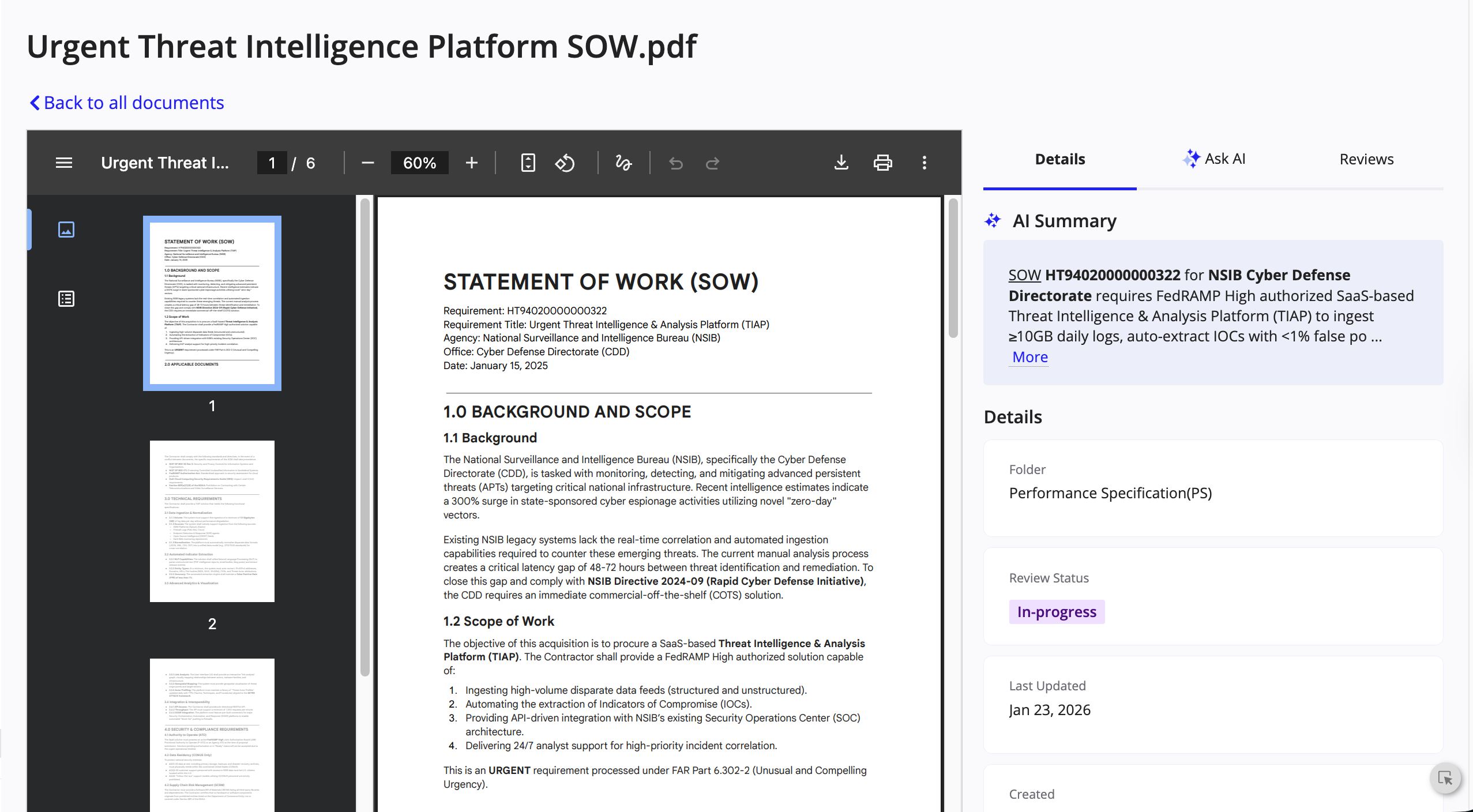Click the document page scrollbar
This screenshot has width=1473, height=812.
[x=953, y=269]
